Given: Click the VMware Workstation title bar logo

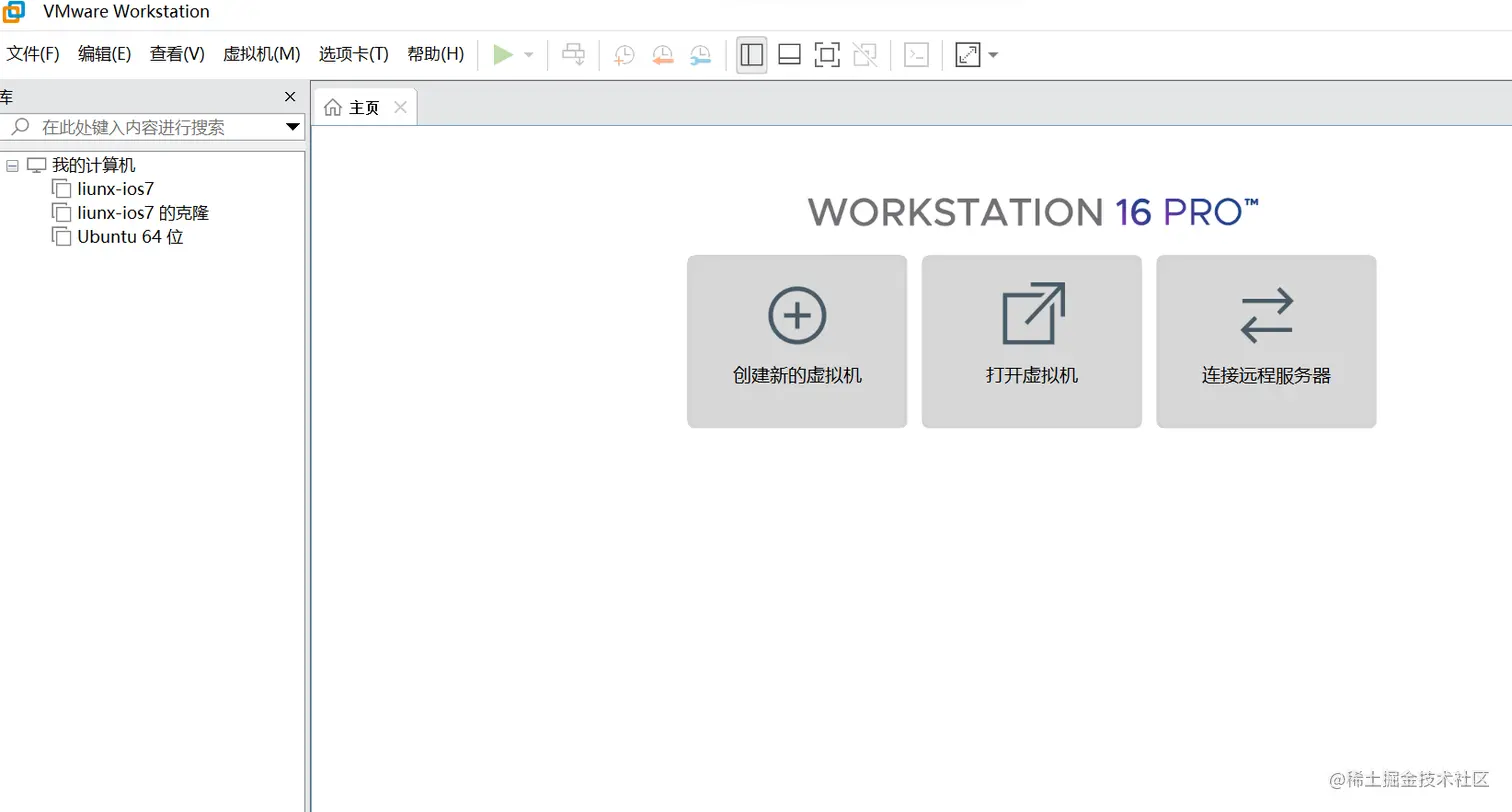Looking at the screenshot, I should [x=13, y=11].
